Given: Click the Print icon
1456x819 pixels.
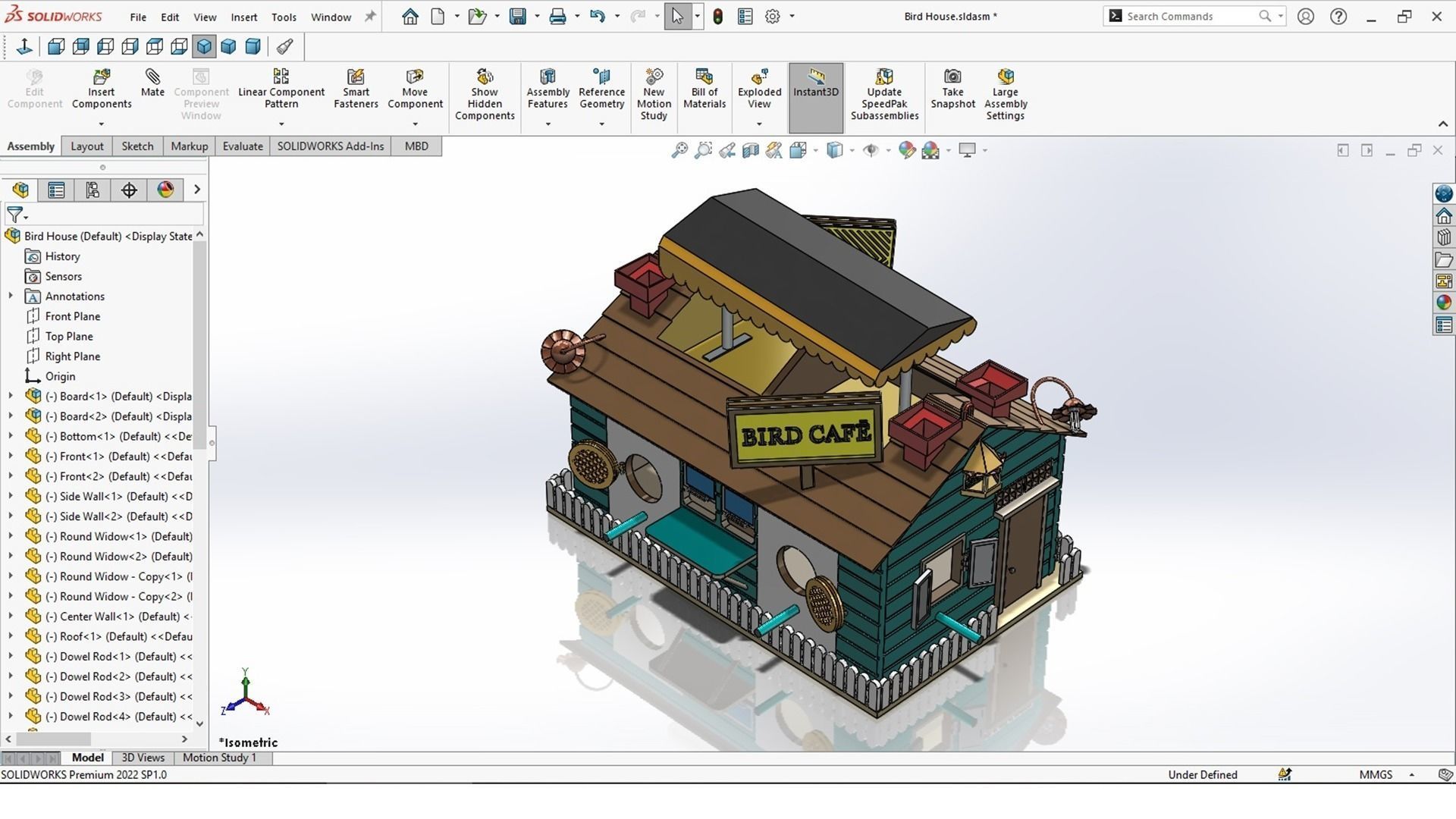Looking at the screenshot, I should 557,16.
